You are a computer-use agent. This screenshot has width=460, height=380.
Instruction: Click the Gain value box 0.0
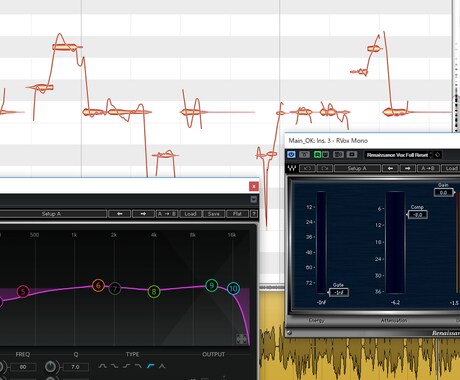coord(443,192)
